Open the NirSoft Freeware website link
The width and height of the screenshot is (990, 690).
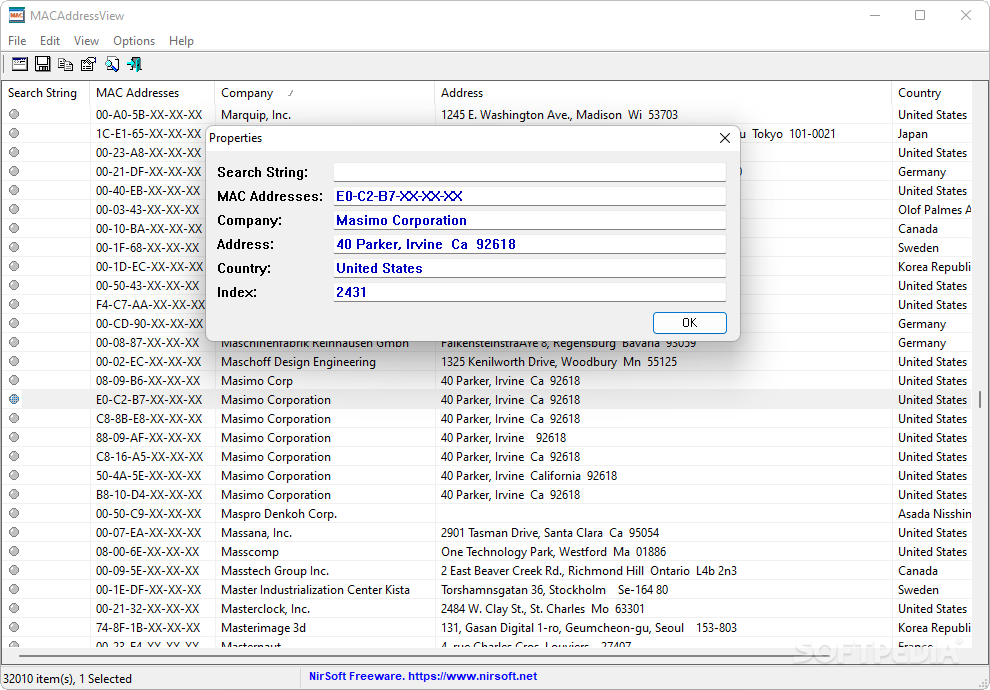click(x=423, y=676)
